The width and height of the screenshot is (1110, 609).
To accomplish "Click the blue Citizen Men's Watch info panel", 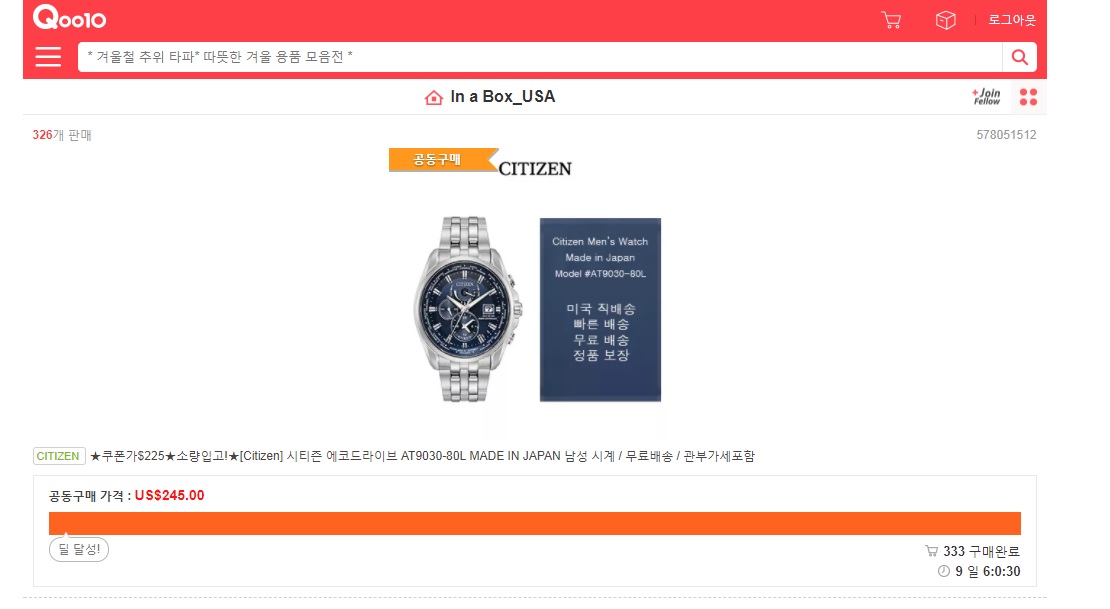I will tap(600, 309).
